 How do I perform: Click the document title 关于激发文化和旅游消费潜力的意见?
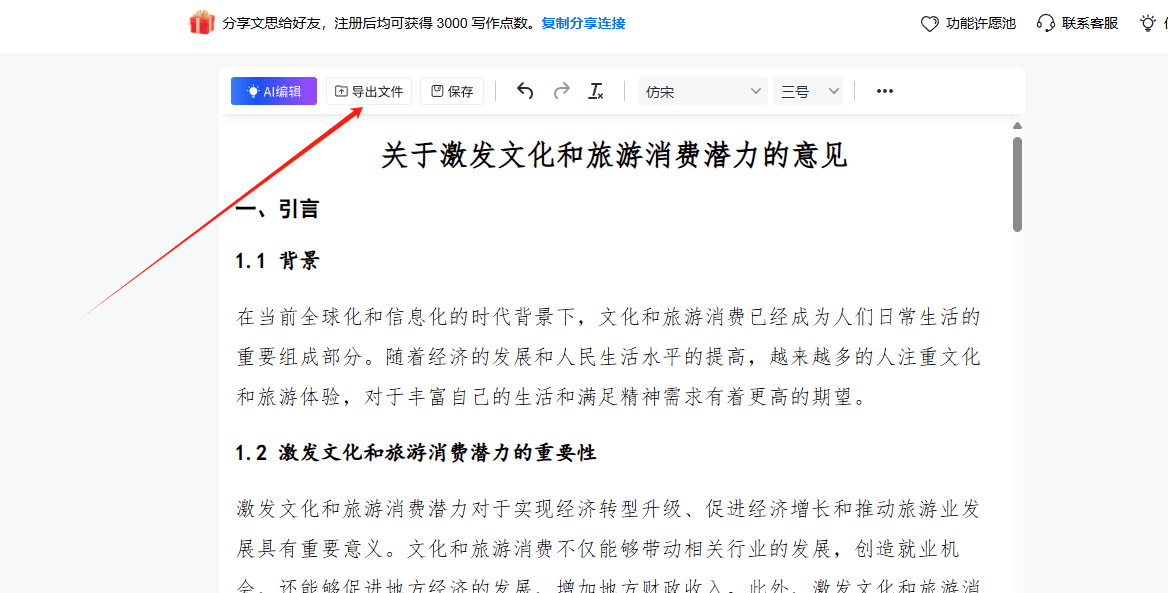[615, 156]
